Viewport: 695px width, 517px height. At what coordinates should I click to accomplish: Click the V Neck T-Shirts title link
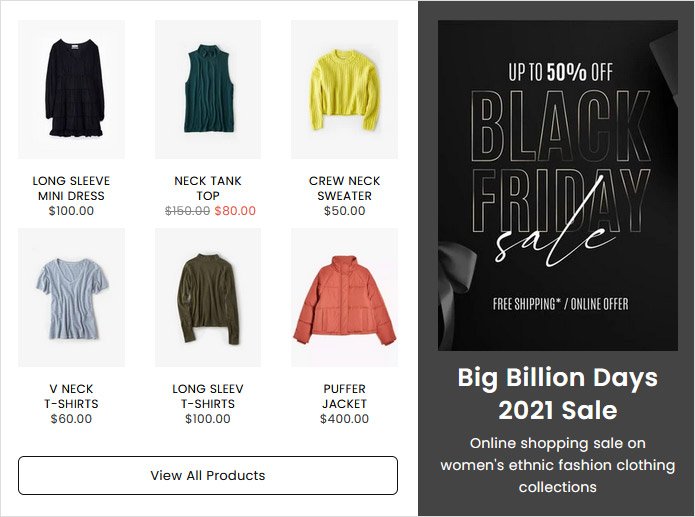[71, 396]
